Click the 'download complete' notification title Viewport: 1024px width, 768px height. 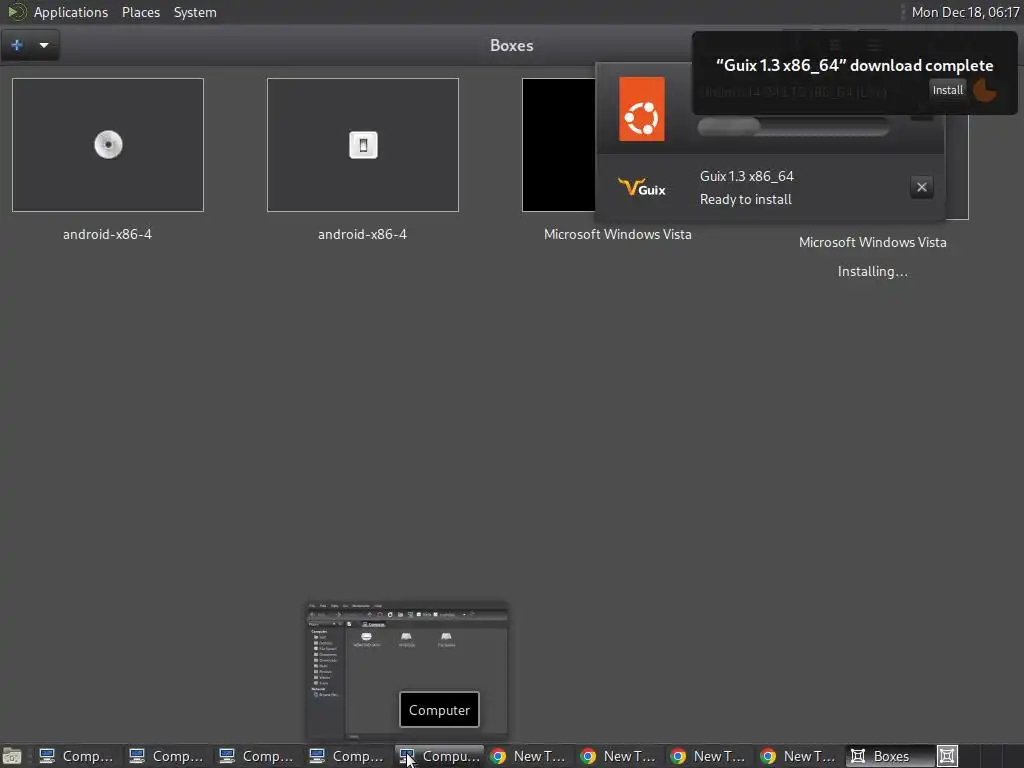coord(854,65)
